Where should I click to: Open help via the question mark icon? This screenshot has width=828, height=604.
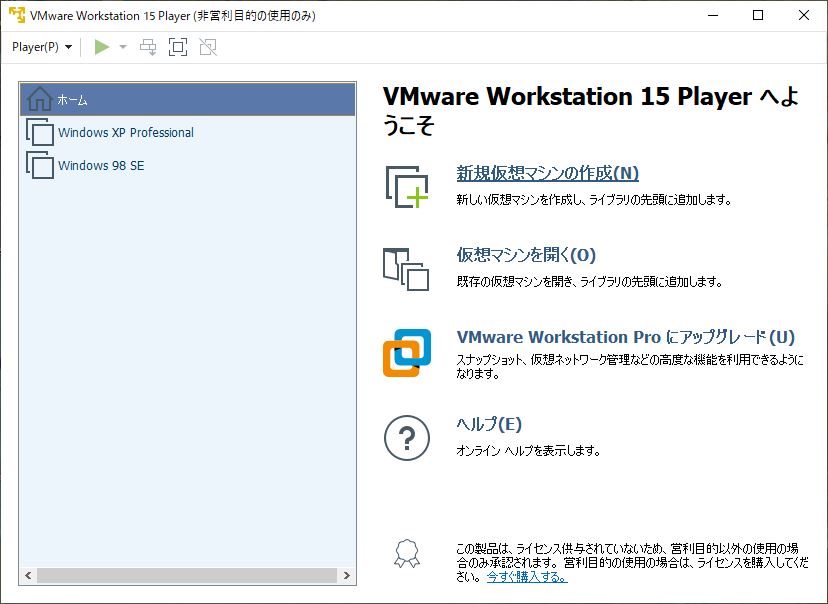[405, 438]
